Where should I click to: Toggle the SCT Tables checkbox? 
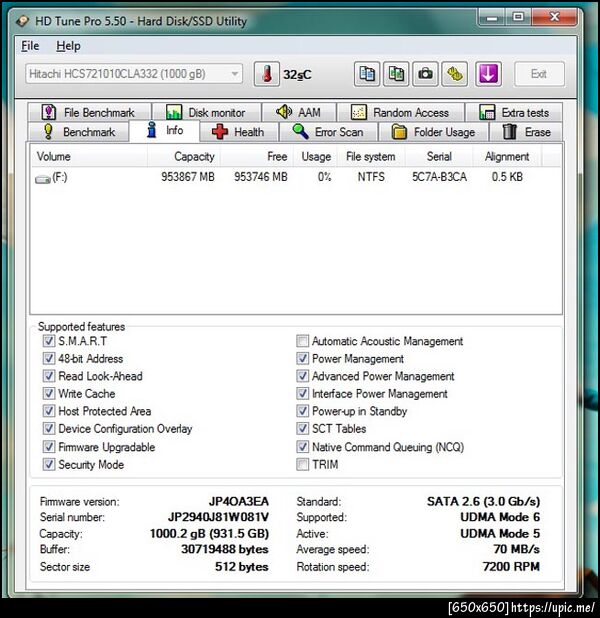point(302,428)
